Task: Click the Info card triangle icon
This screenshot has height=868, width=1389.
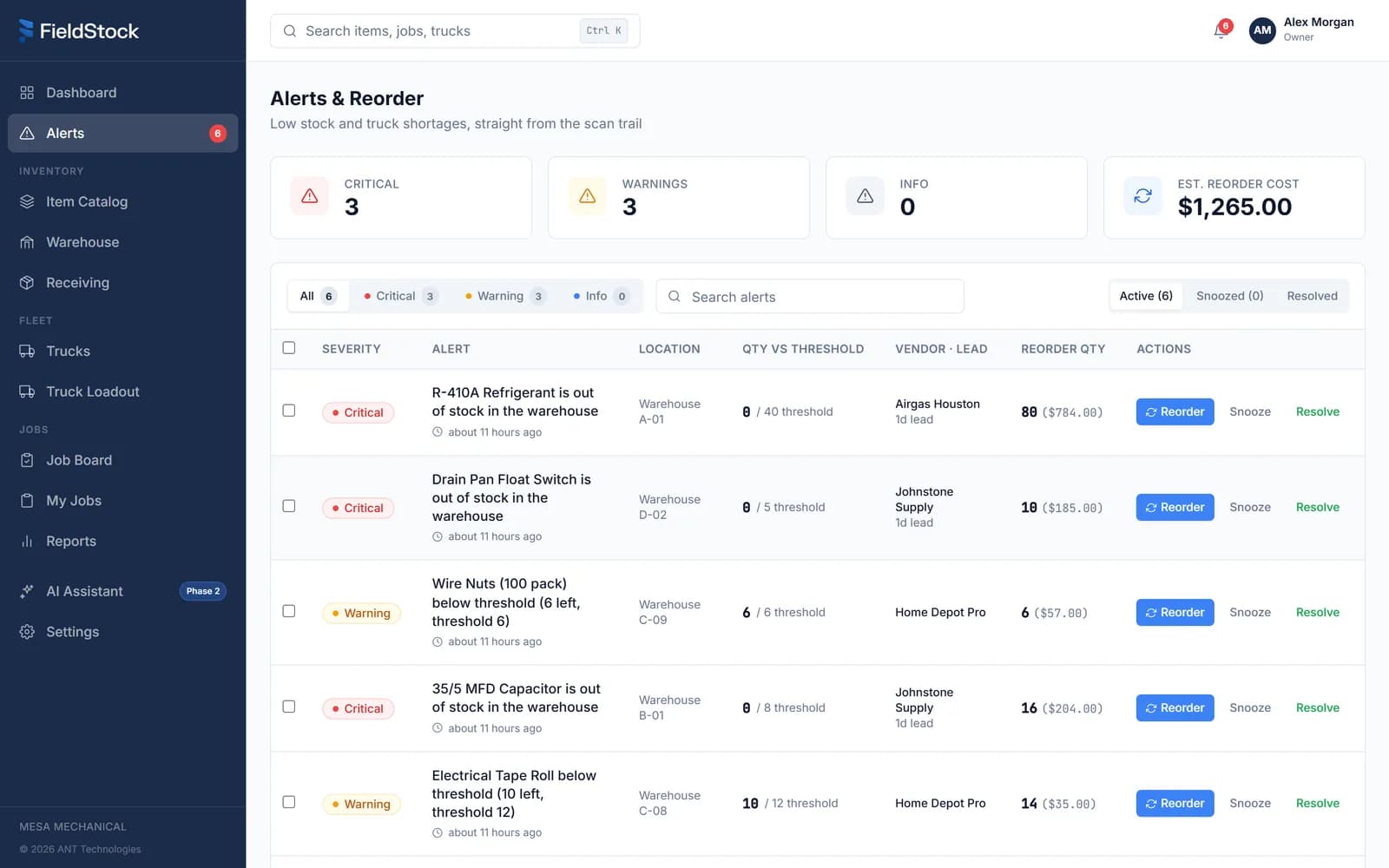Action: click(865, 196)
